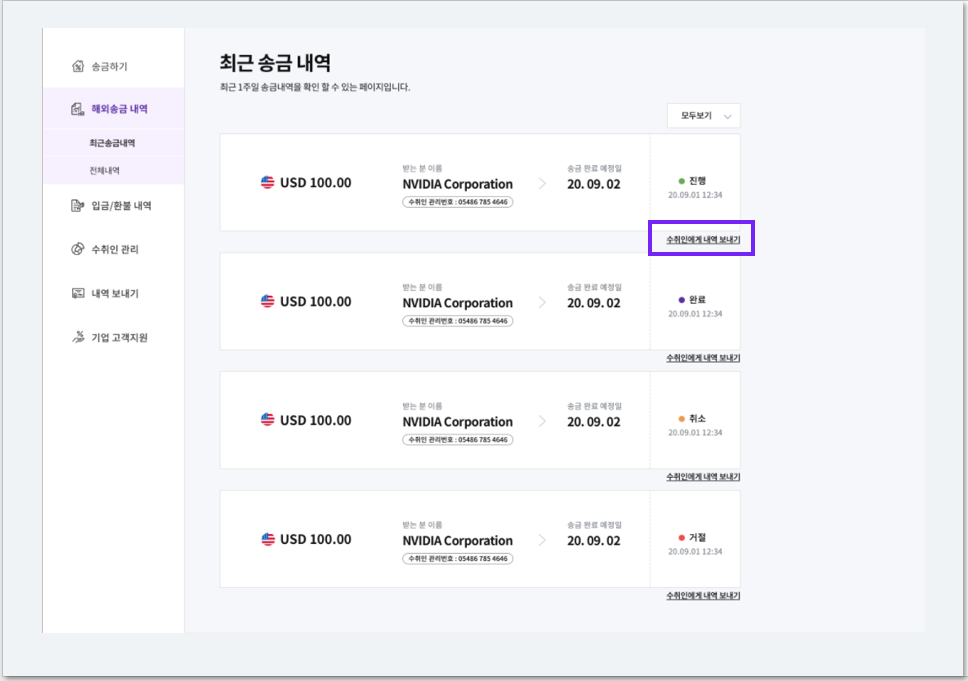The height and width of the screenshot is (681, 968).
Task: Click the 20.09.01 12:34 timestamp under 거절
Action: [695, 551]
